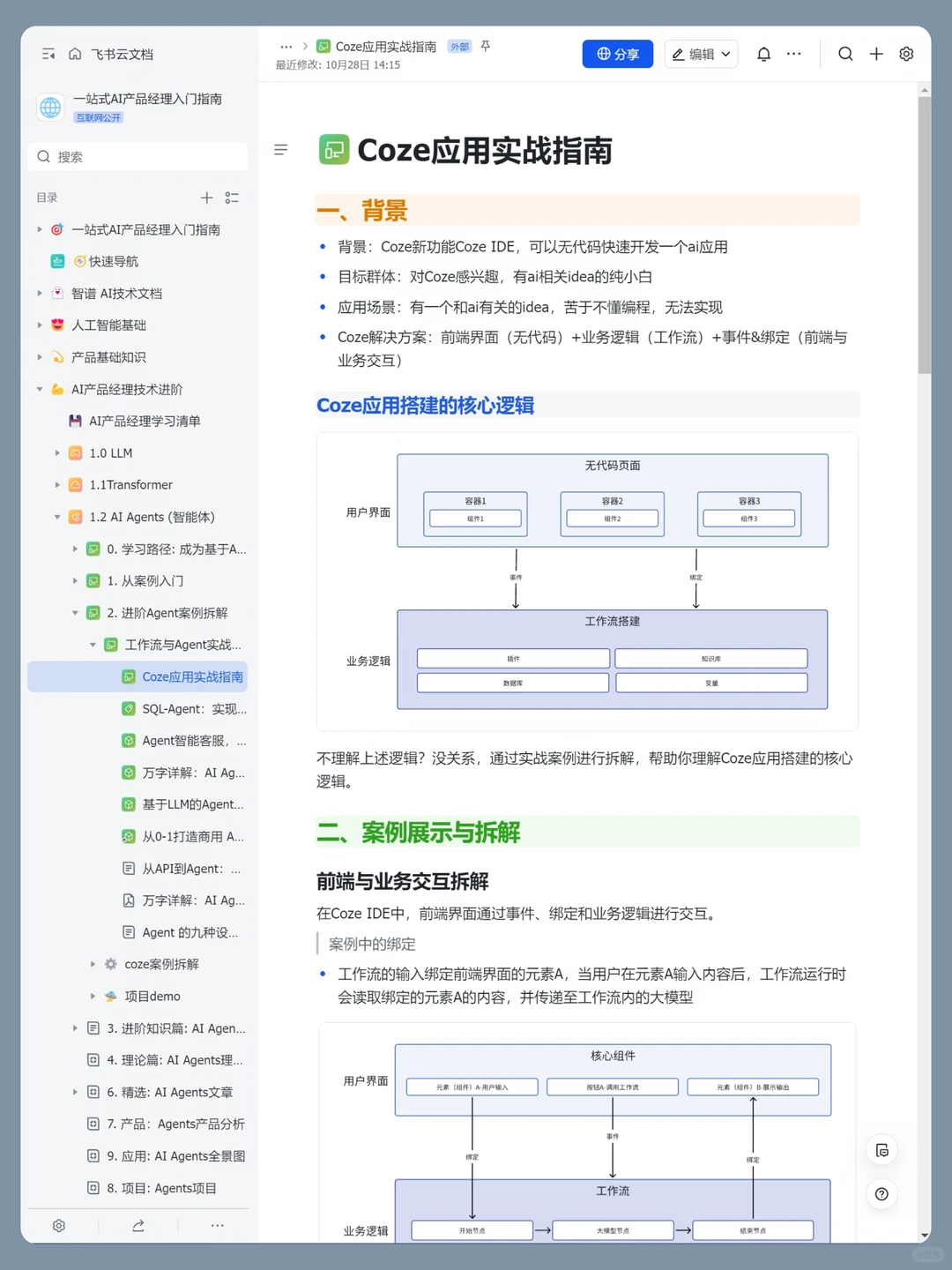Screen dimensions: 952x1270
Task: Expand the 人工智能基础 tree node
Action: [x=40, y=325]
